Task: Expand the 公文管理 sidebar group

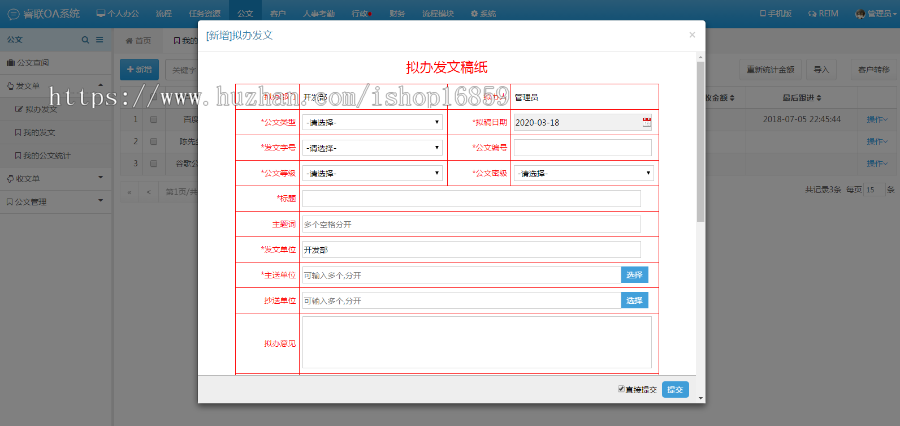Action: [x=56, y=202]
